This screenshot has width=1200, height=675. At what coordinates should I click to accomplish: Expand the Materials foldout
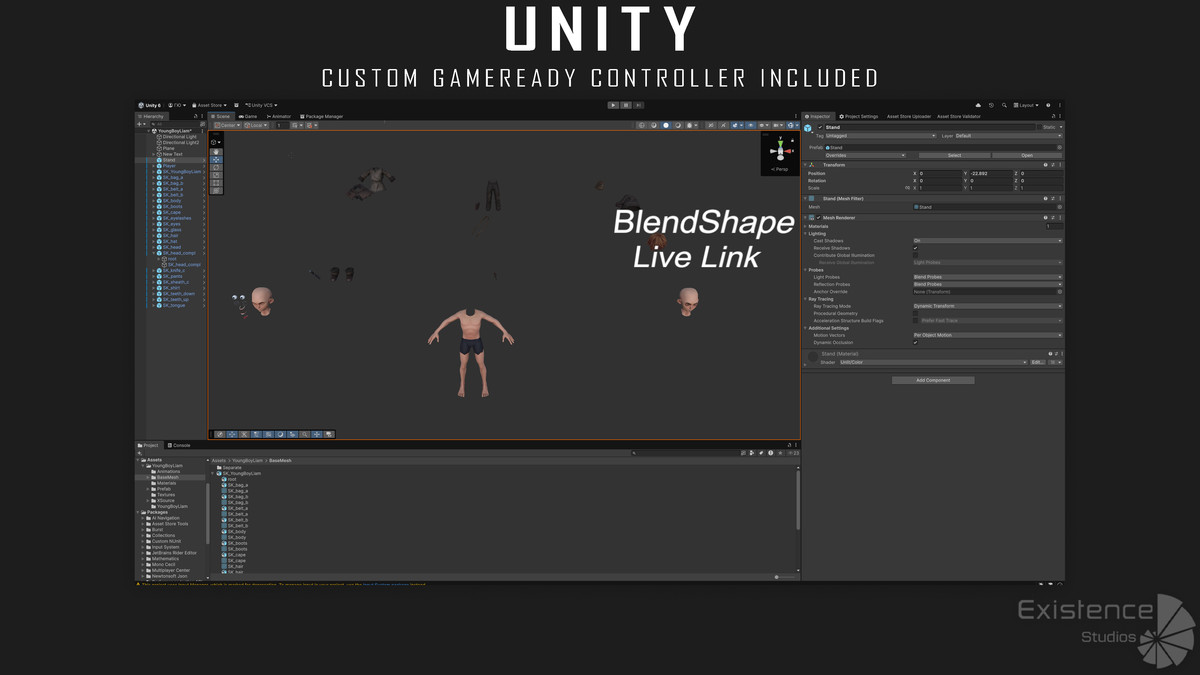805,226
